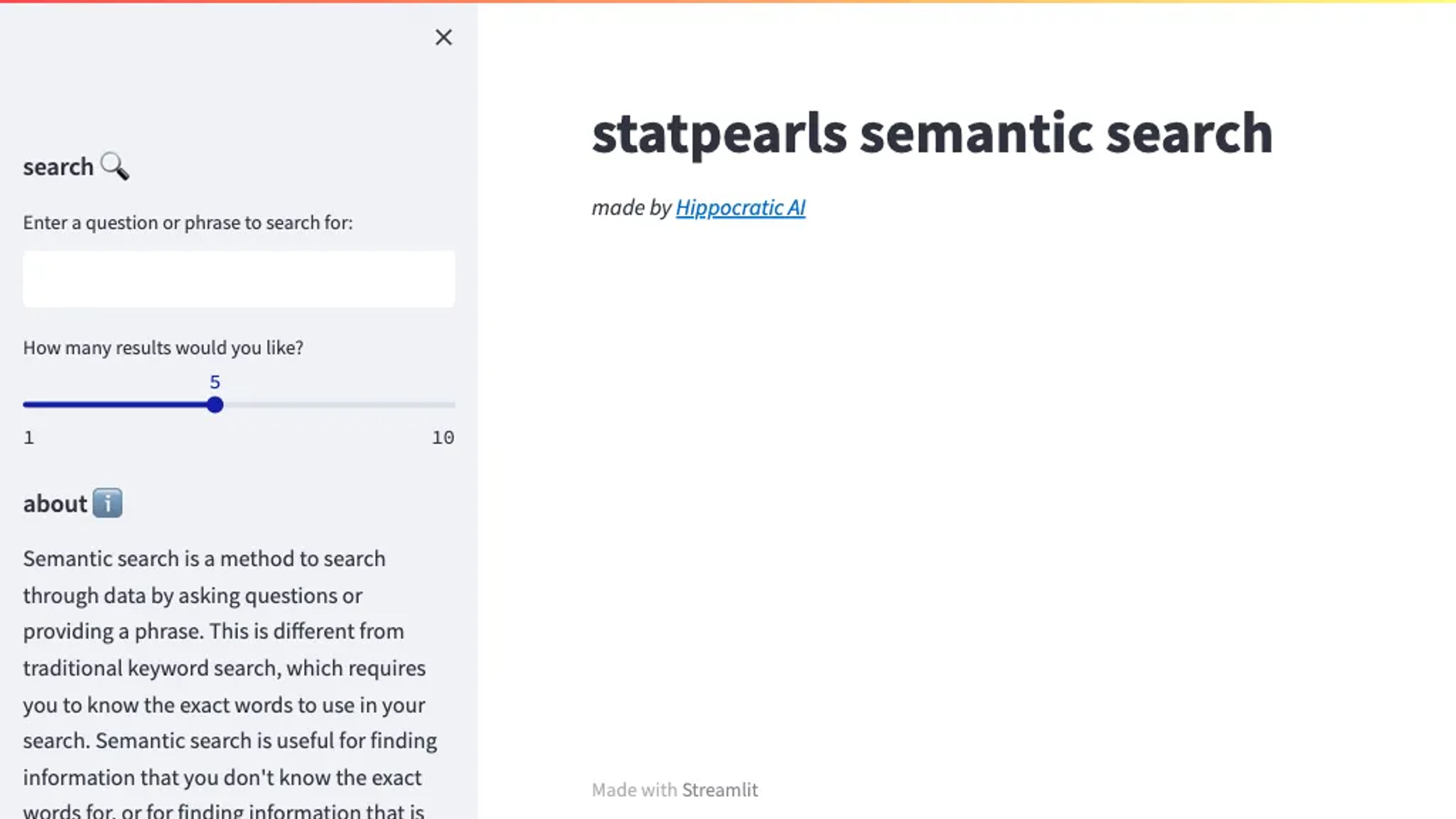Adjust the results count slider handle

pyautogui.click(x=215, y=405)
